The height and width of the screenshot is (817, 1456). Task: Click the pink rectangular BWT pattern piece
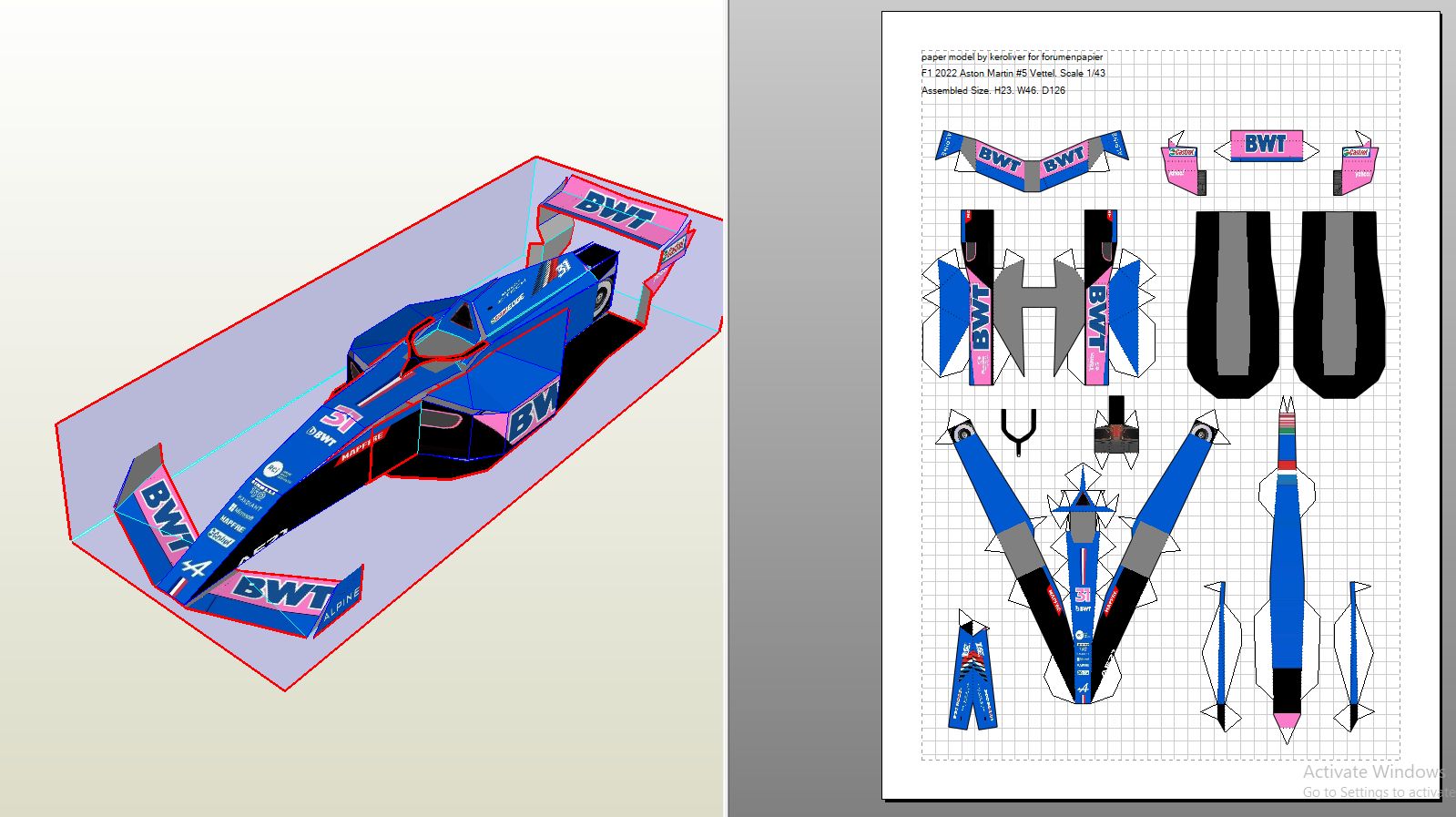tap(1266, 144)
